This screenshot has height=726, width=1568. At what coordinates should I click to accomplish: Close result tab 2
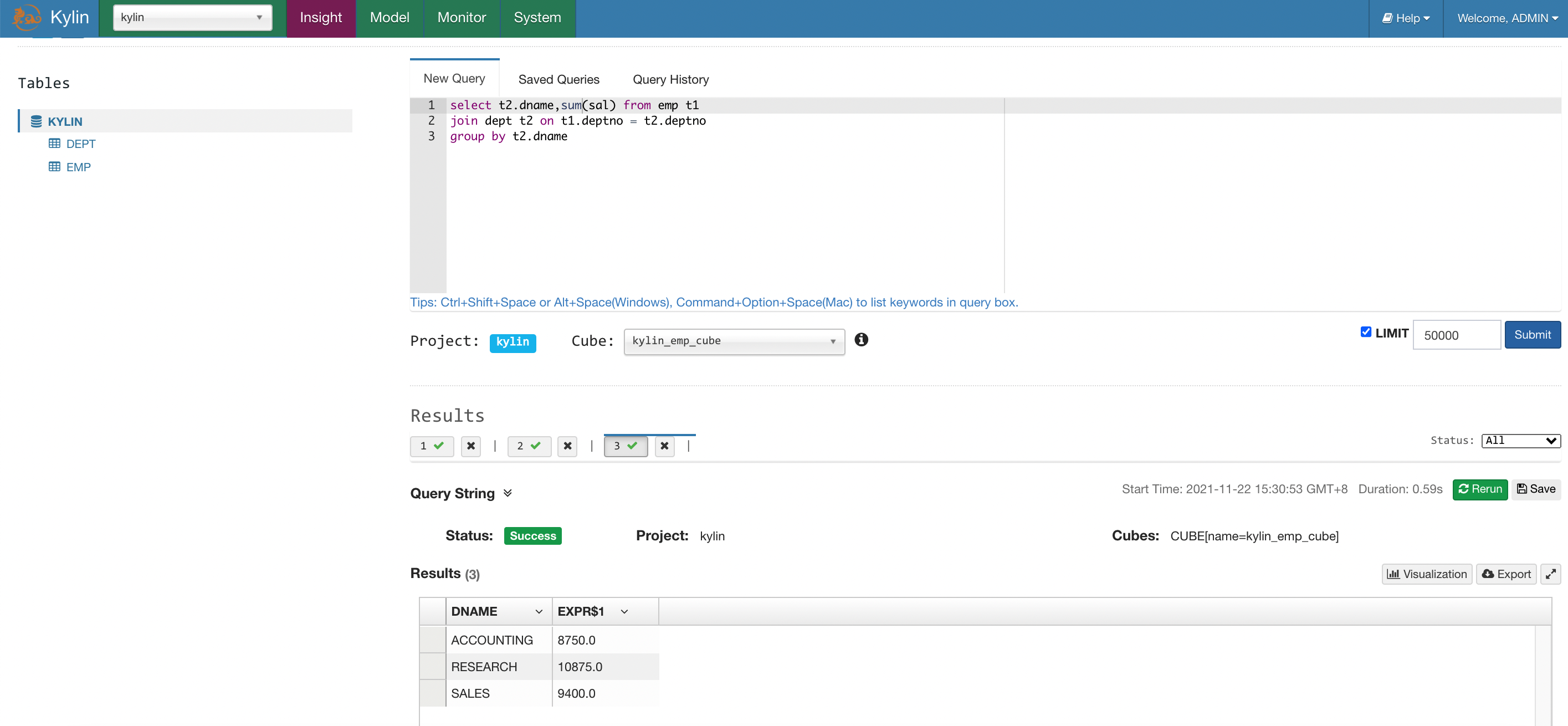pyautogui.click(x=567, y=446)
